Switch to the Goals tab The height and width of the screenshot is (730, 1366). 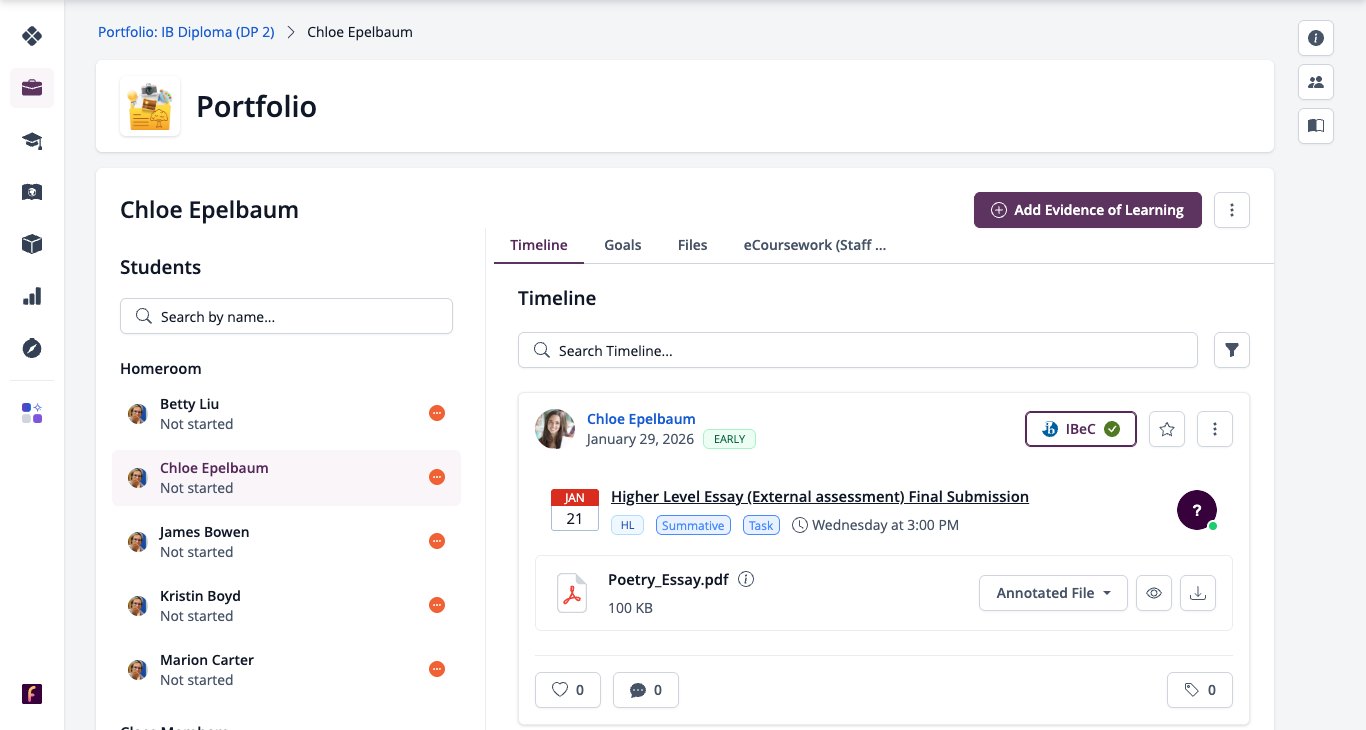(623, 245)
